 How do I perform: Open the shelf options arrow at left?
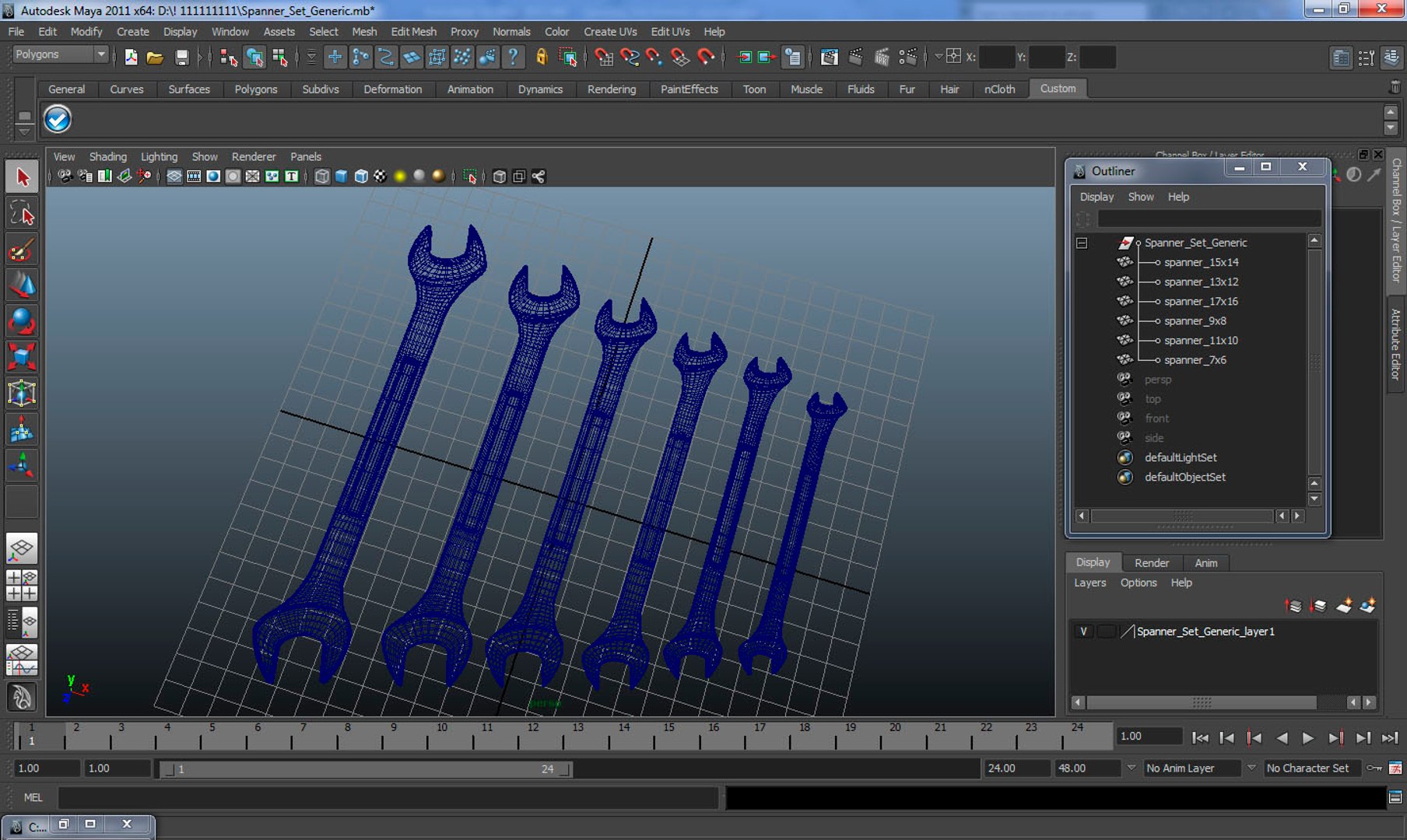tap(24, 132)
